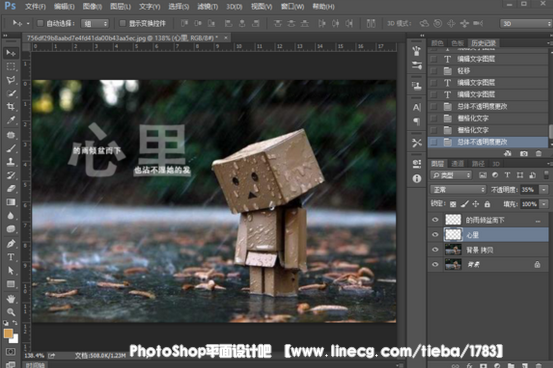
Task: Toggle visibility of the locked 背景 layer
Action: coord(435,264)
